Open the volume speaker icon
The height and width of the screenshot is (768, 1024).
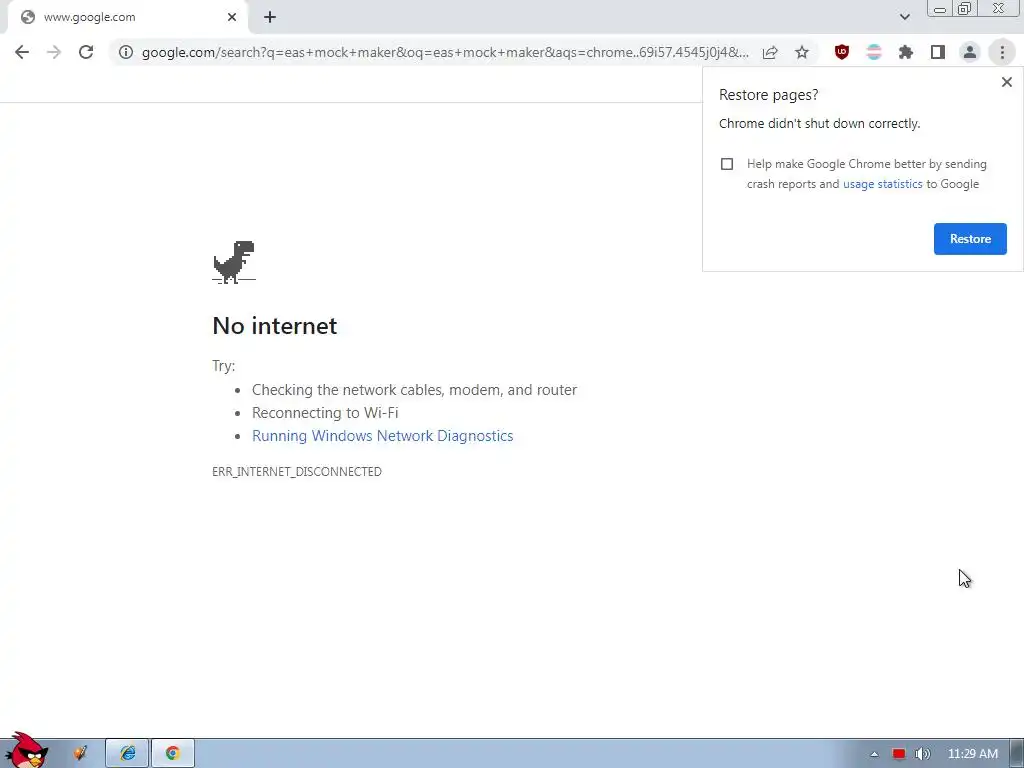923,754
